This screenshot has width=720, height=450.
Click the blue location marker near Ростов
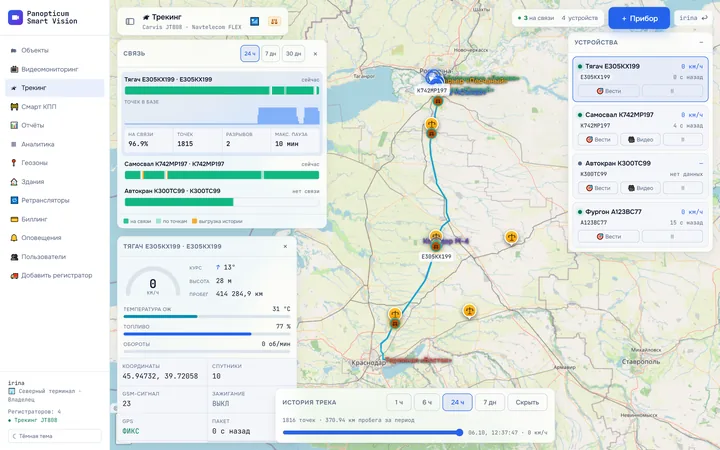pyautogui.click(x=433, y=78)
